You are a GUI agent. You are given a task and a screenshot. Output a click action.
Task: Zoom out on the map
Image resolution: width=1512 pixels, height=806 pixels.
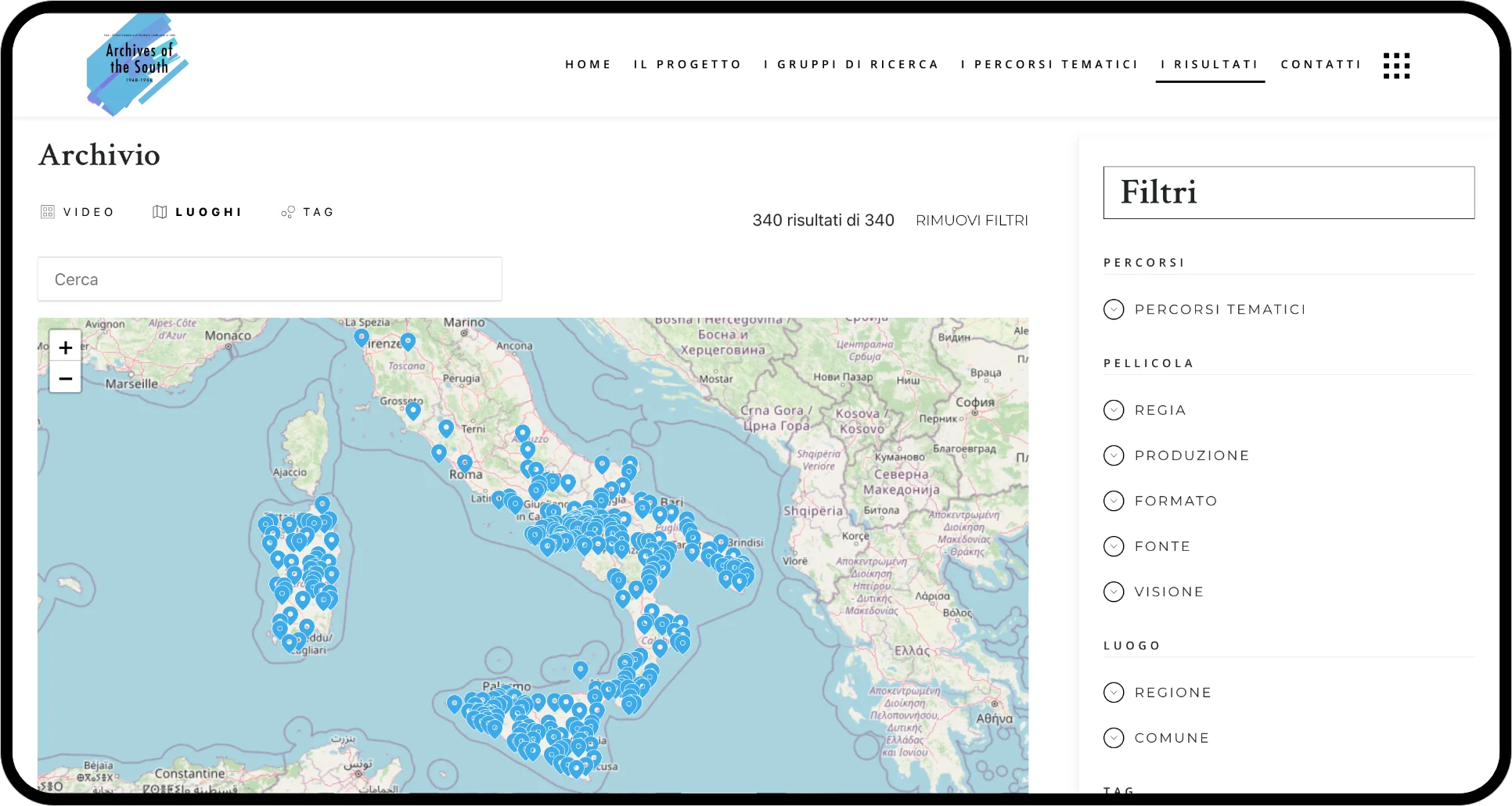pos(66,379)
